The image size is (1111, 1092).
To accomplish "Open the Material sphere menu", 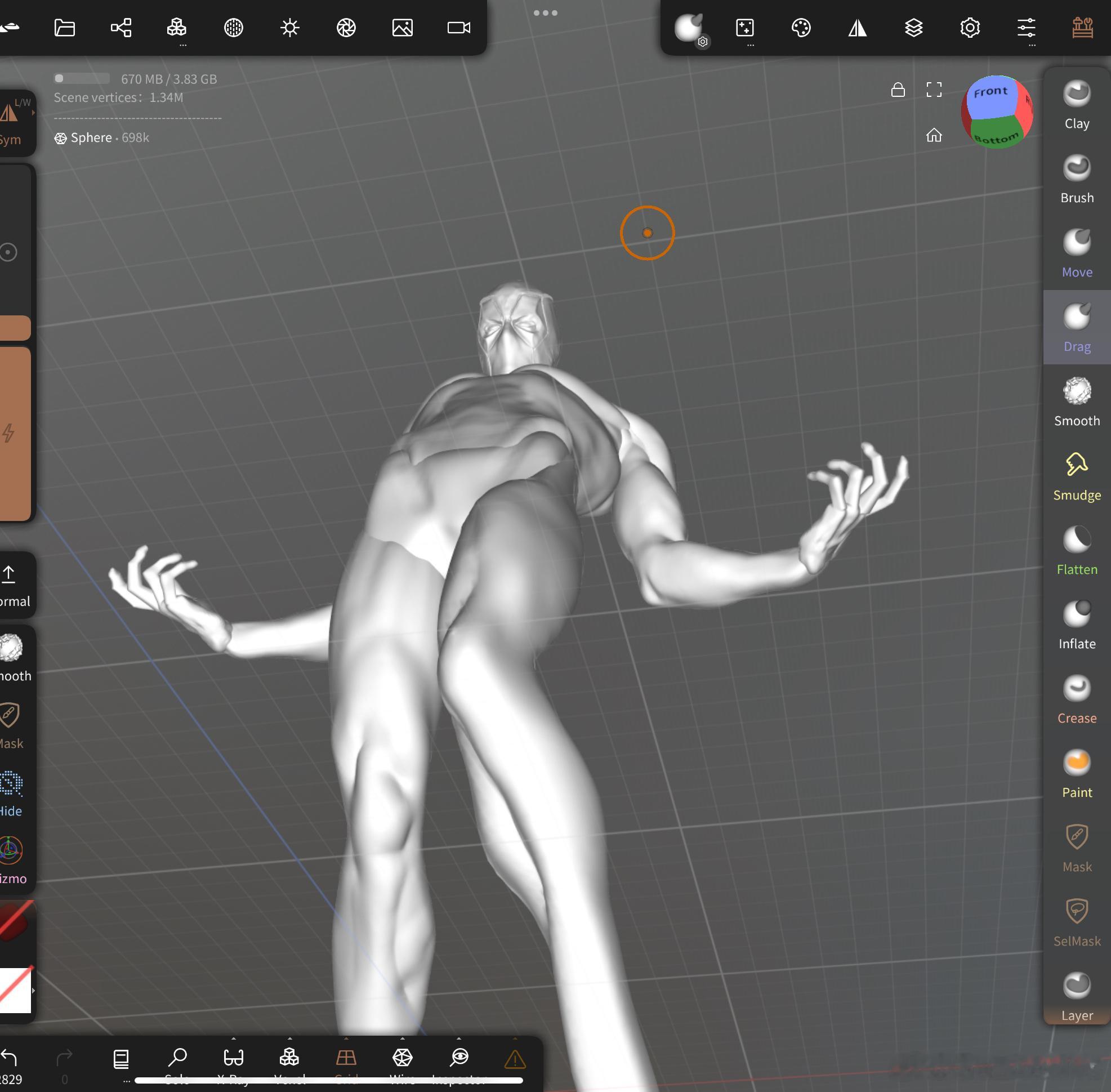I will [234, 28].
